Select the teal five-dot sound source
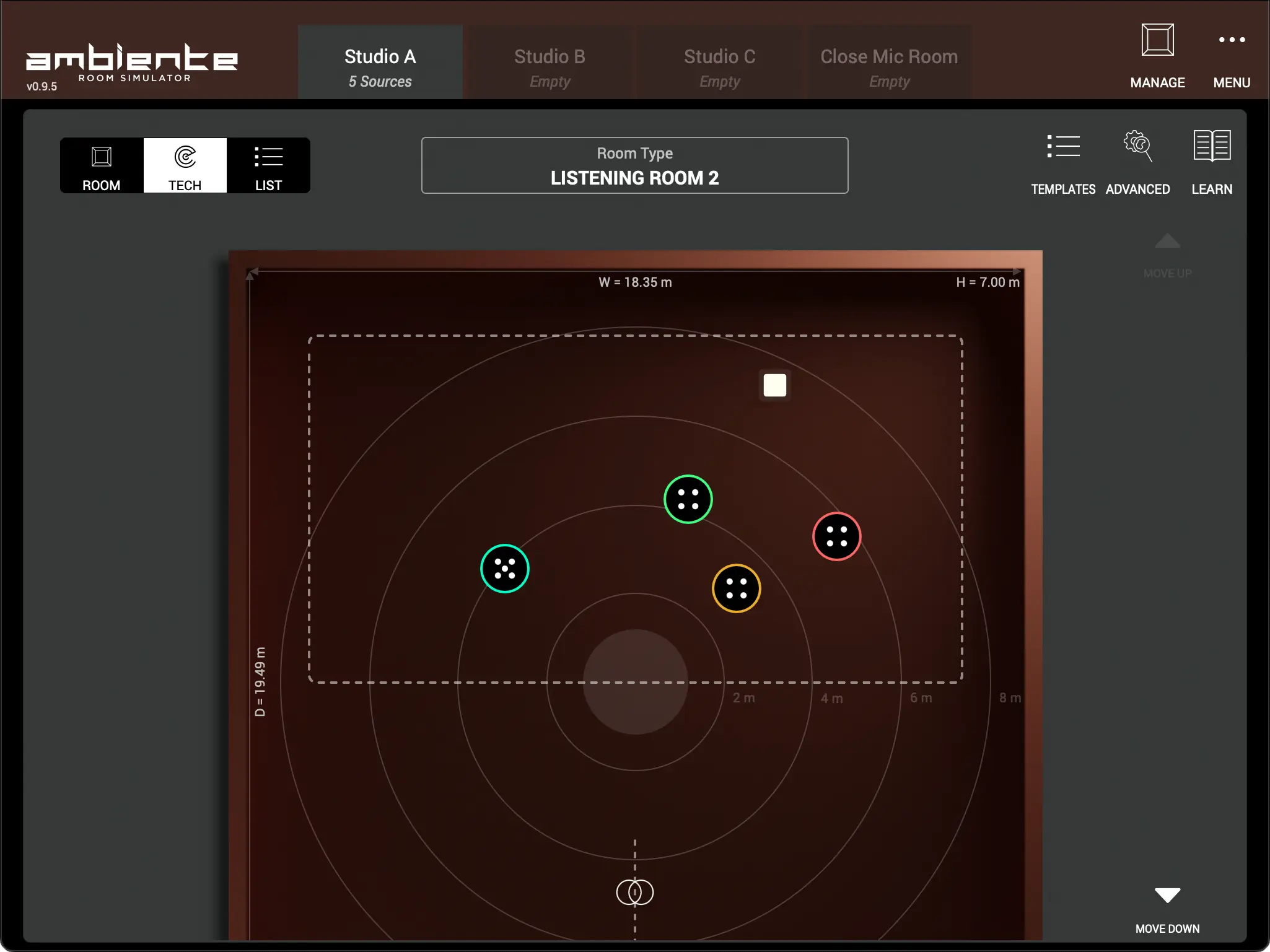The width and height of the screenshot is (1270, 952). 504,569
